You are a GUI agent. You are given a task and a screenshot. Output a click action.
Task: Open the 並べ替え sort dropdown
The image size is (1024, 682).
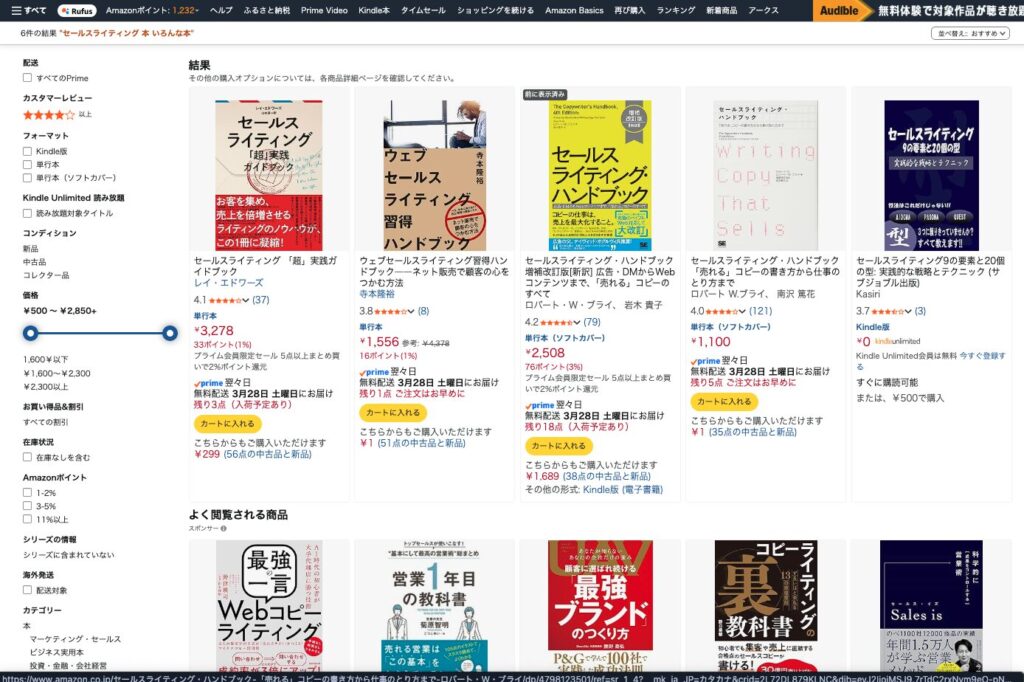[970, 33]
